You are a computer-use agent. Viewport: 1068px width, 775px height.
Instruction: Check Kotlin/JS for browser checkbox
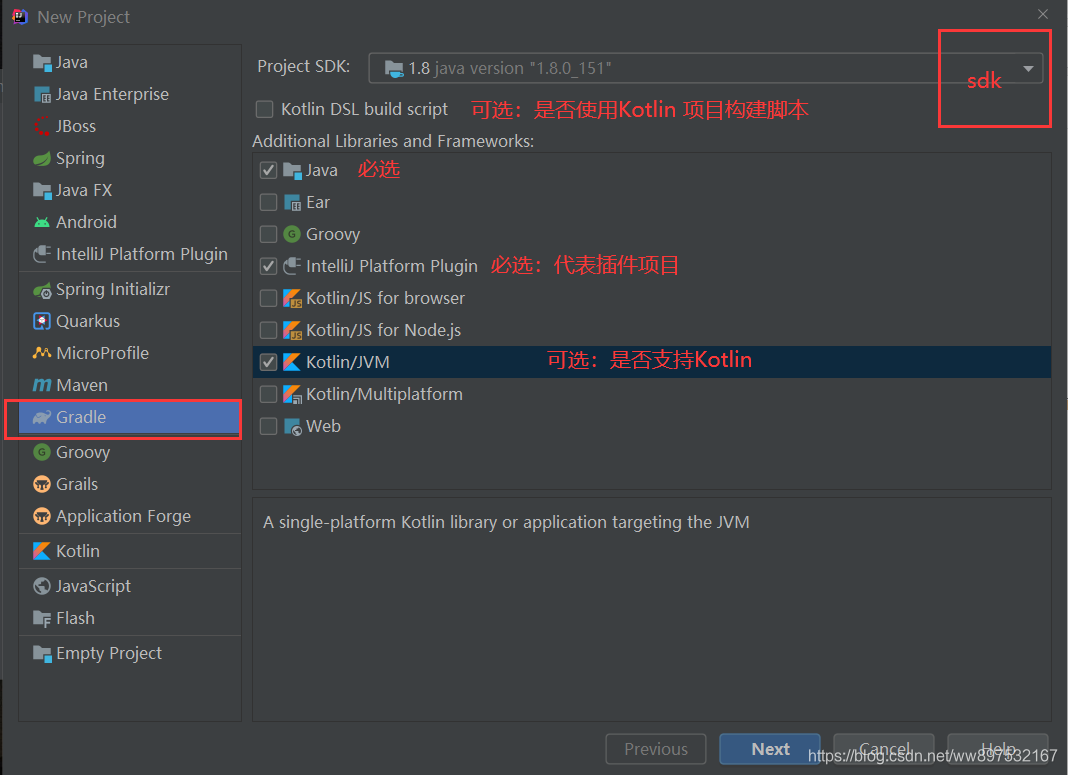[268, 298]
